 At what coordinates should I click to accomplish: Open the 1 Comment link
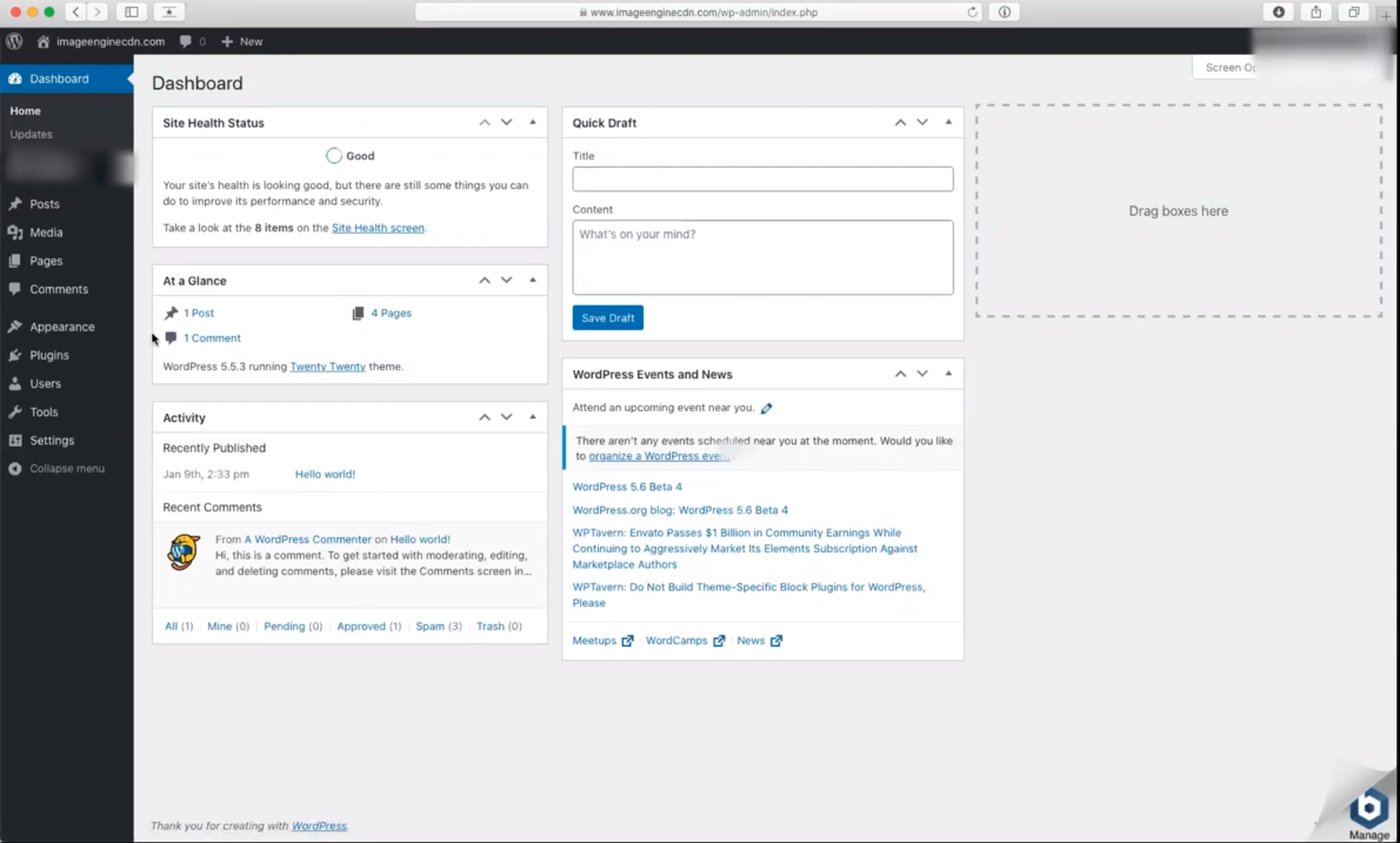[213, 338]
